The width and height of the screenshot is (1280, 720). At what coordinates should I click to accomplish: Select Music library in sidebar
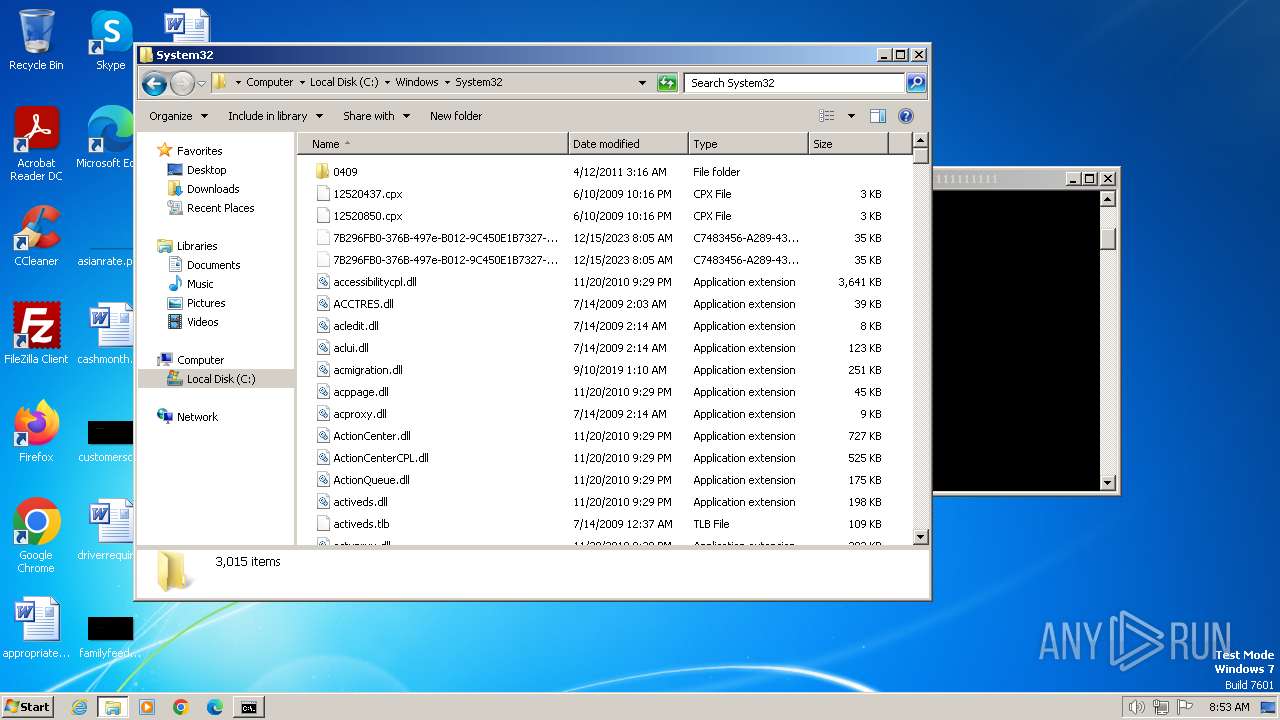[201, 284]
